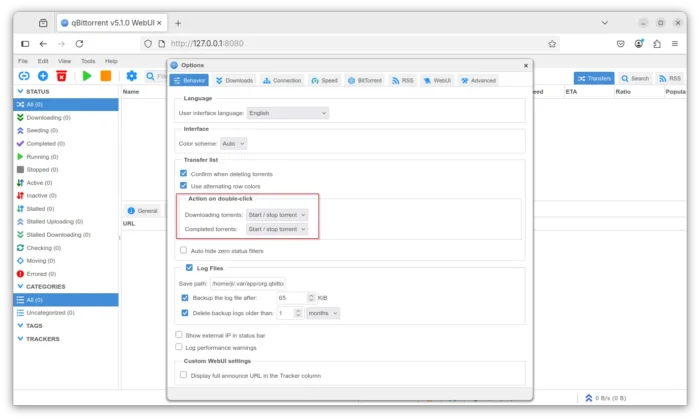Toggle Confirm when deleting torrents checkbox
Screen dimensions: 700x420
click(x=183, y=173)
